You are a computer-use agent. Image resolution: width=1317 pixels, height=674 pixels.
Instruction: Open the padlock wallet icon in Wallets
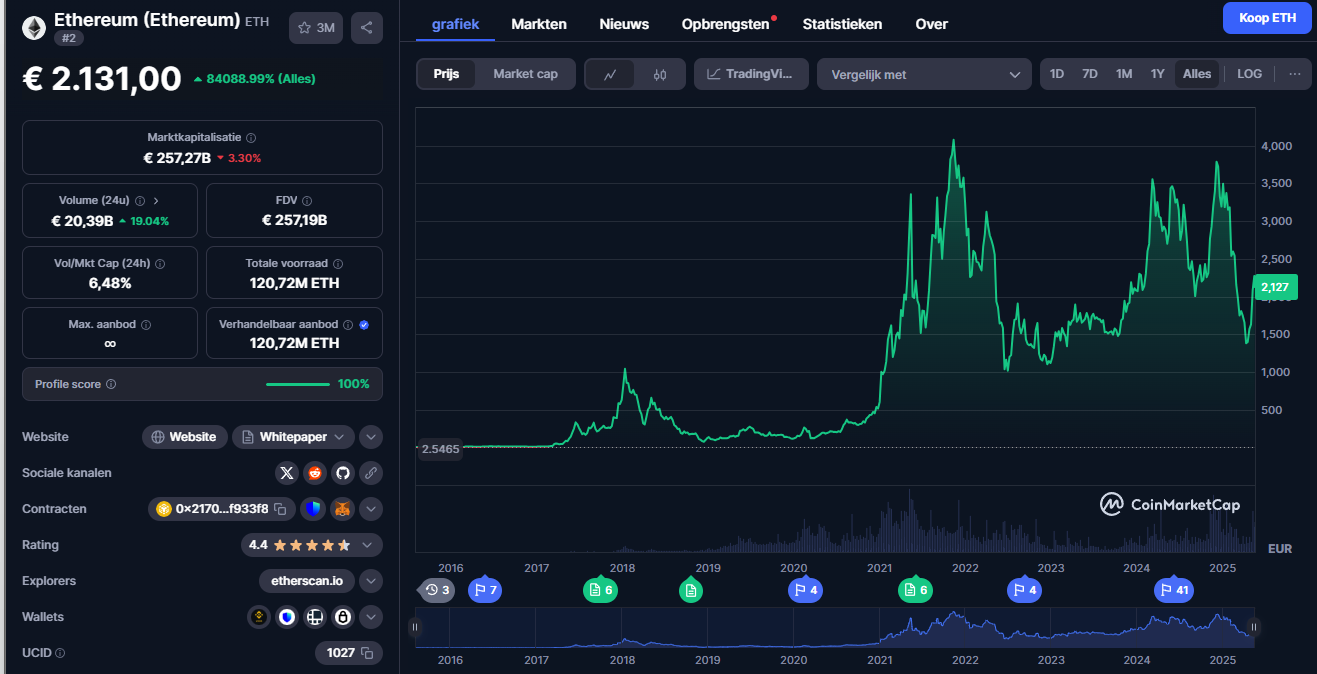343,617
